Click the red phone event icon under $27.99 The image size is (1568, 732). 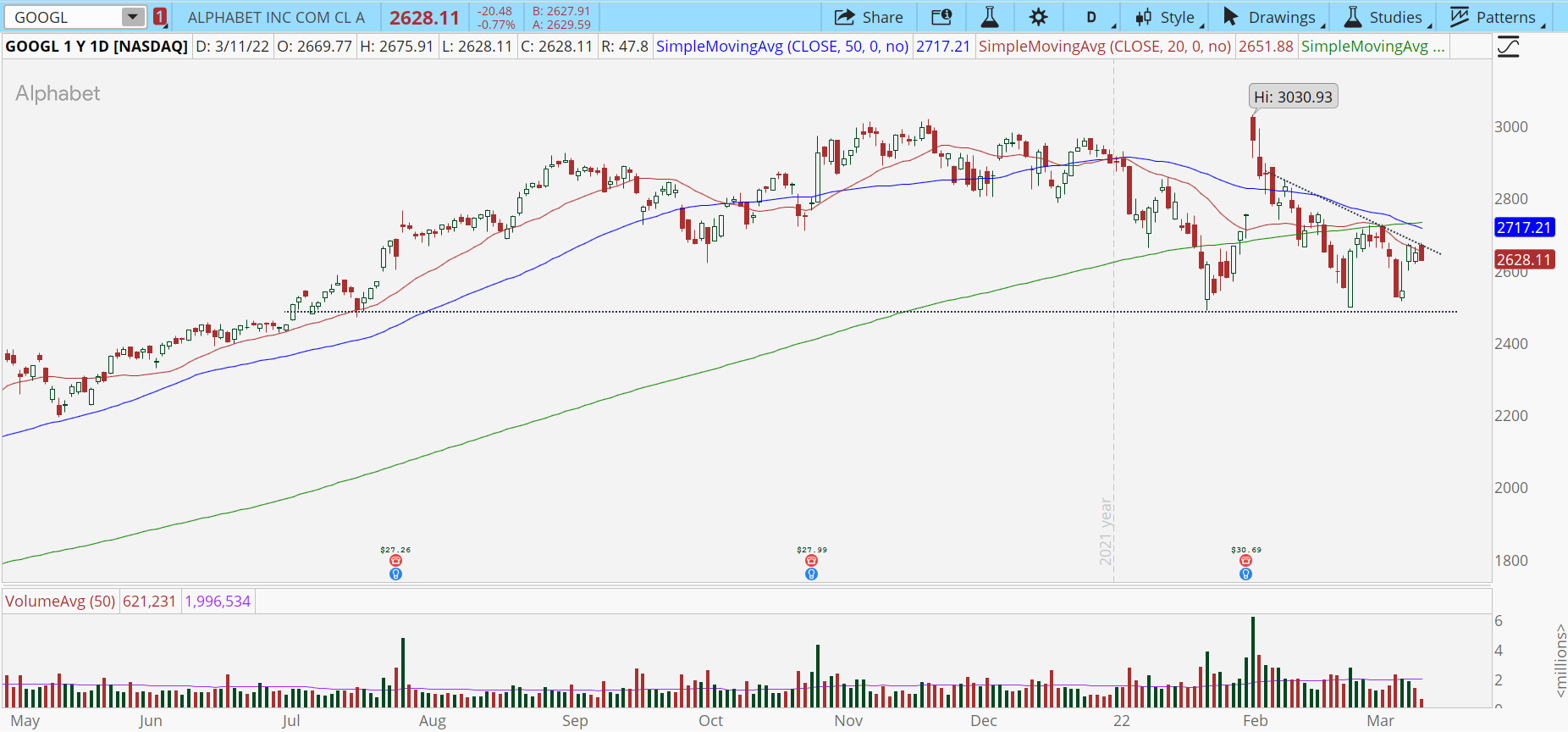click(811, 561)
